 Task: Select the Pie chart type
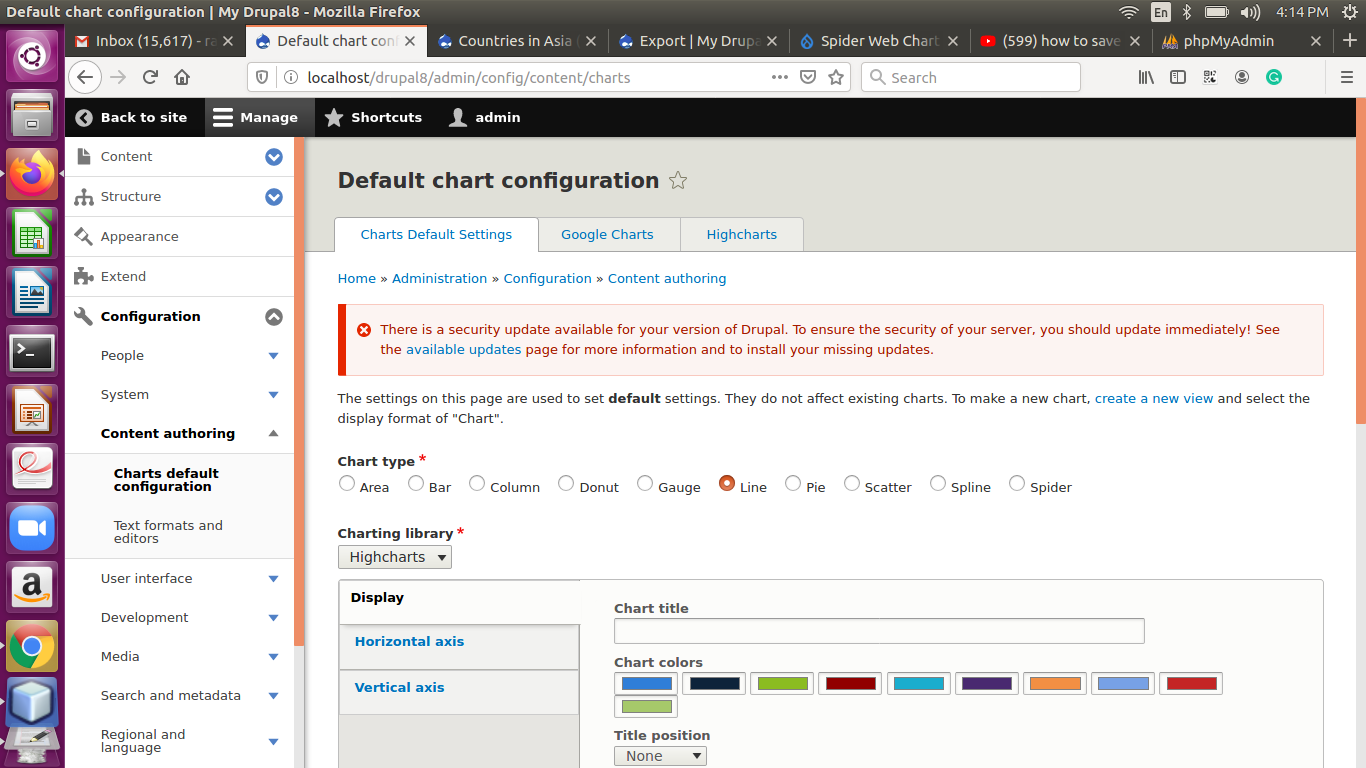point(793,484)
